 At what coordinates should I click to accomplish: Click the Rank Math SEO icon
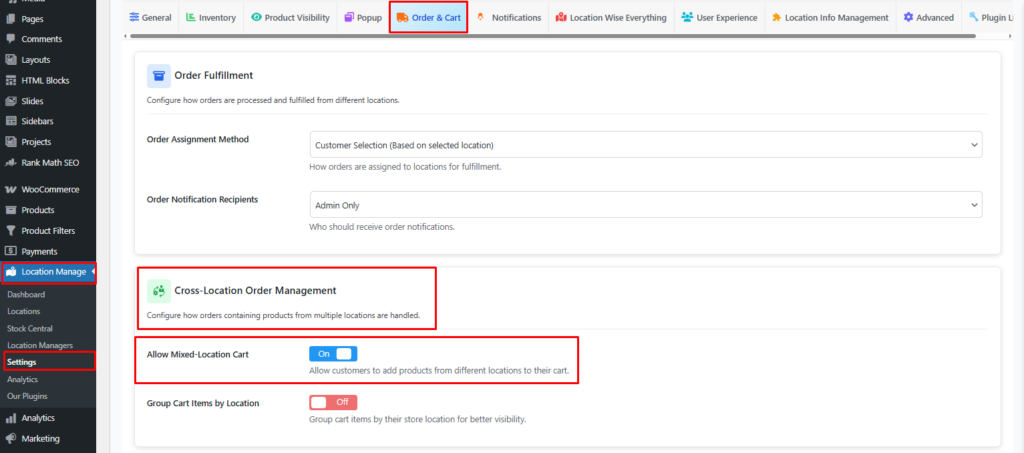[x=11, y=162]
